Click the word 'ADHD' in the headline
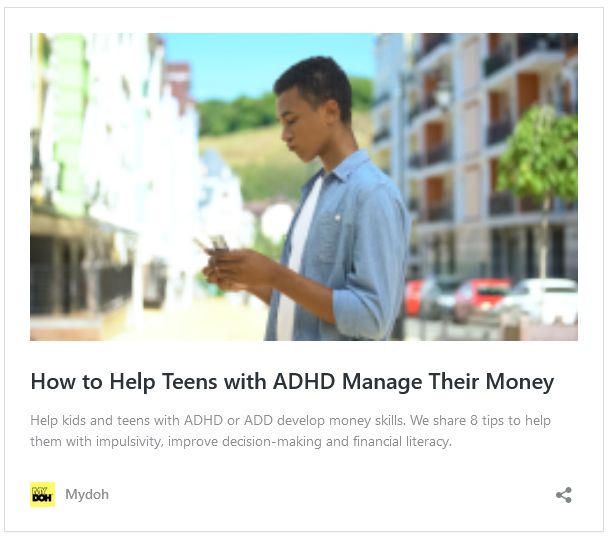609x536 pixels. click(x=304, y=381)
